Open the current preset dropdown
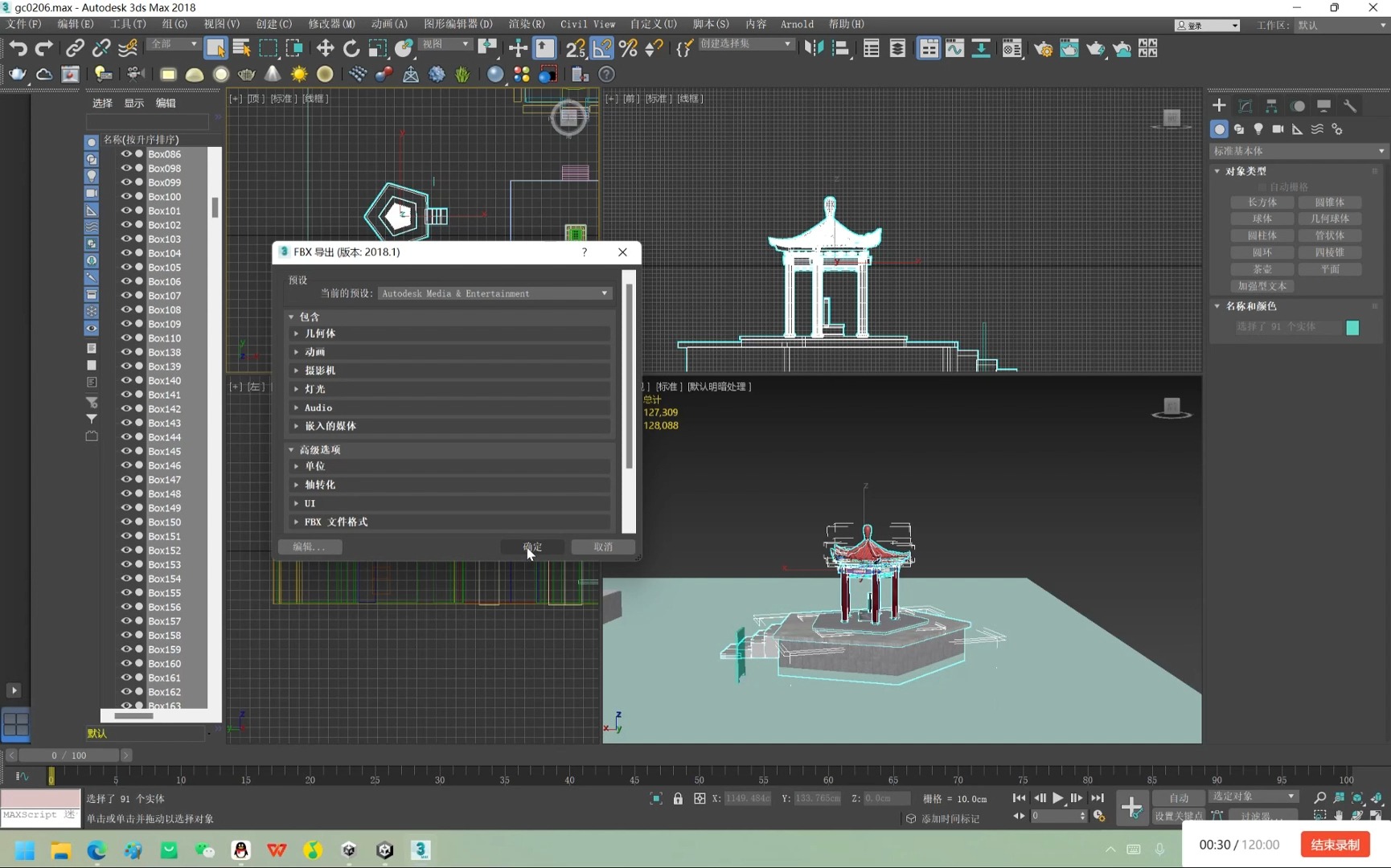This screenshot has height=868, width=1391. click(494, 293)
